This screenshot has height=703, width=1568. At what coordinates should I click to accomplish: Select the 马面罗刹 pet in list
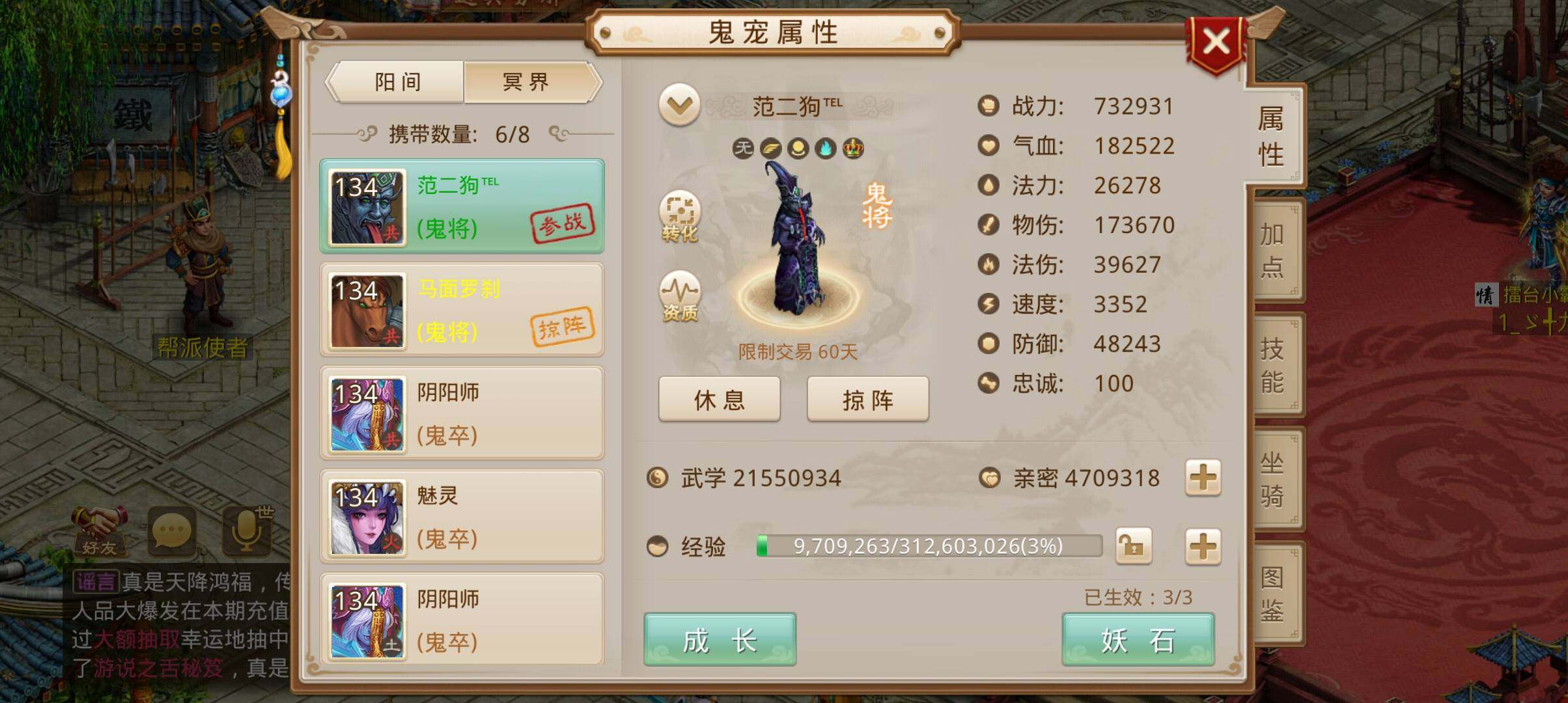462,310
